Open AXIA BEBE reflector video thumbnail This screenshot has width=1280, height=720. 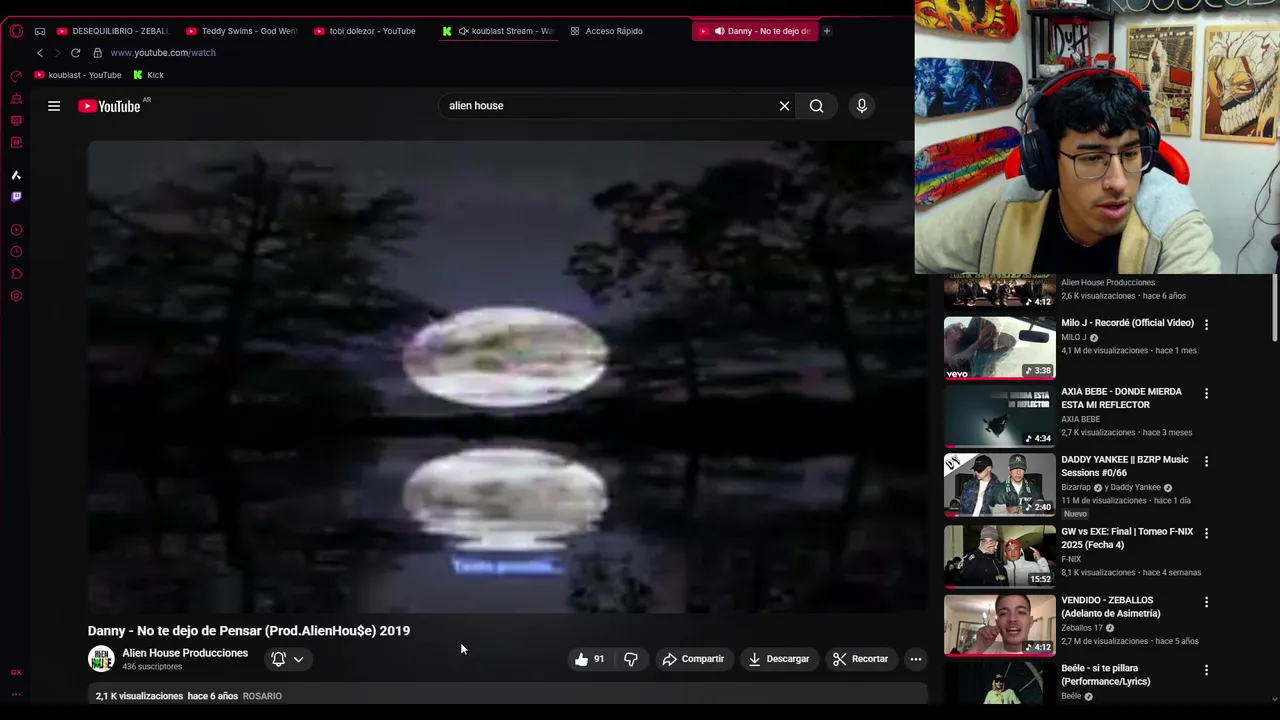1000,416
